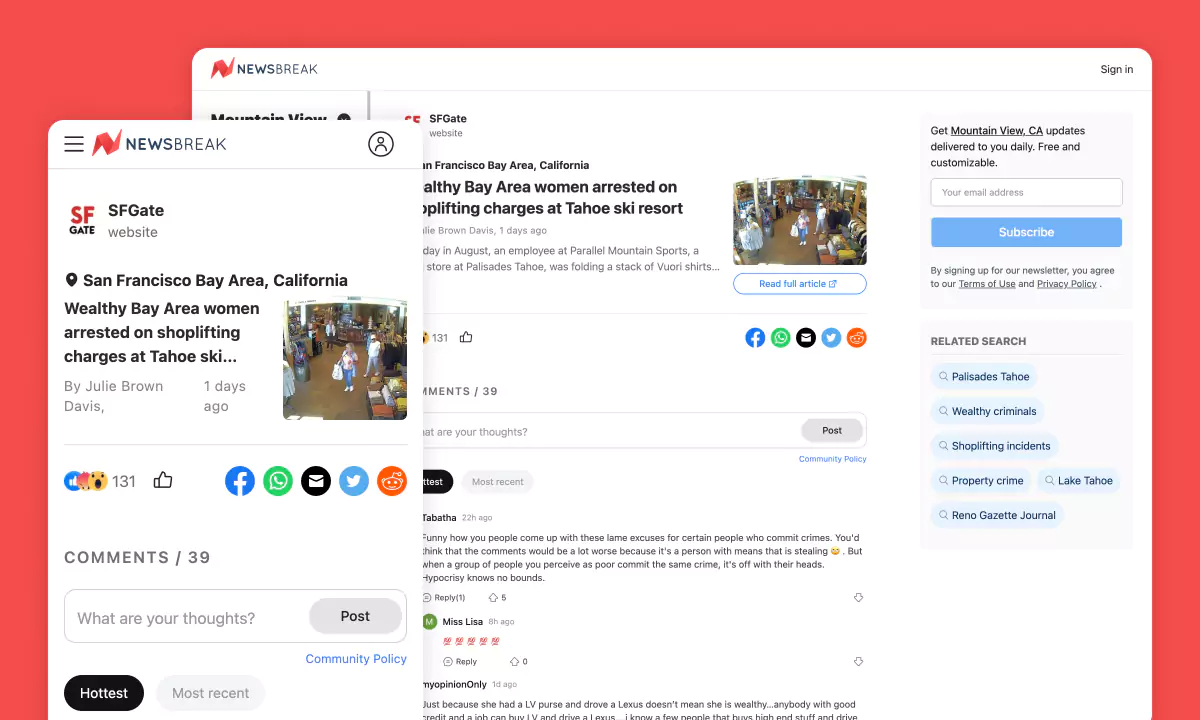Select the Hottest comments tab in mobile view
The height and width of the screenshot is (720, 1200).
104,693
